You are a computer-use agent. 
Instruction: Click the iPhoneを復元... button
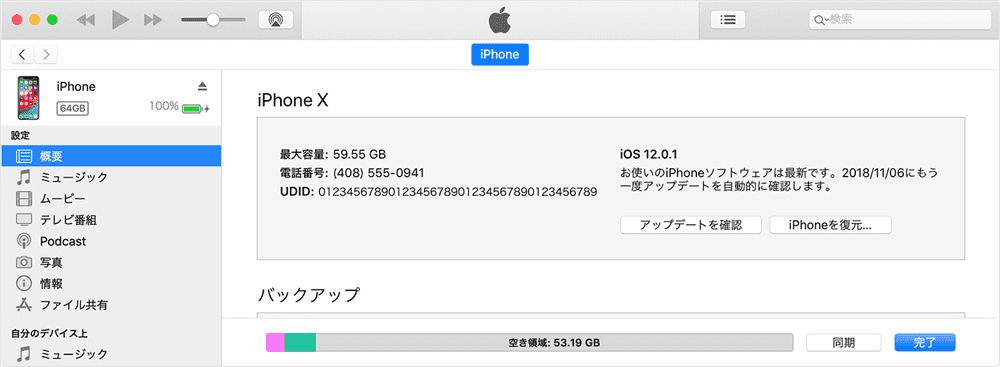[830, 225]
